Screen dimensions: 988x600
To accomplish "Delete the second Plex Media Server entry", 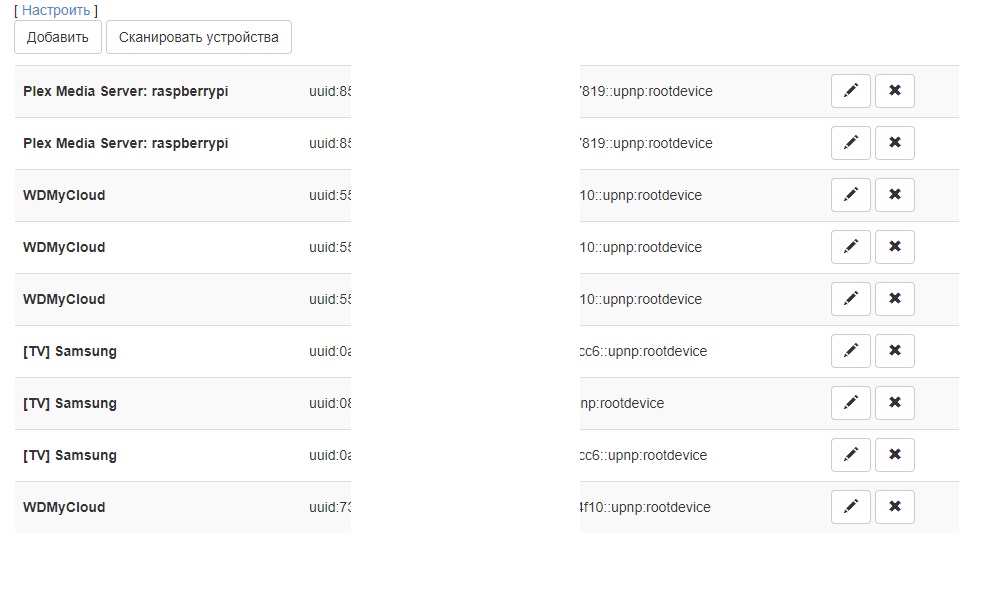I will tap(895, 143).
